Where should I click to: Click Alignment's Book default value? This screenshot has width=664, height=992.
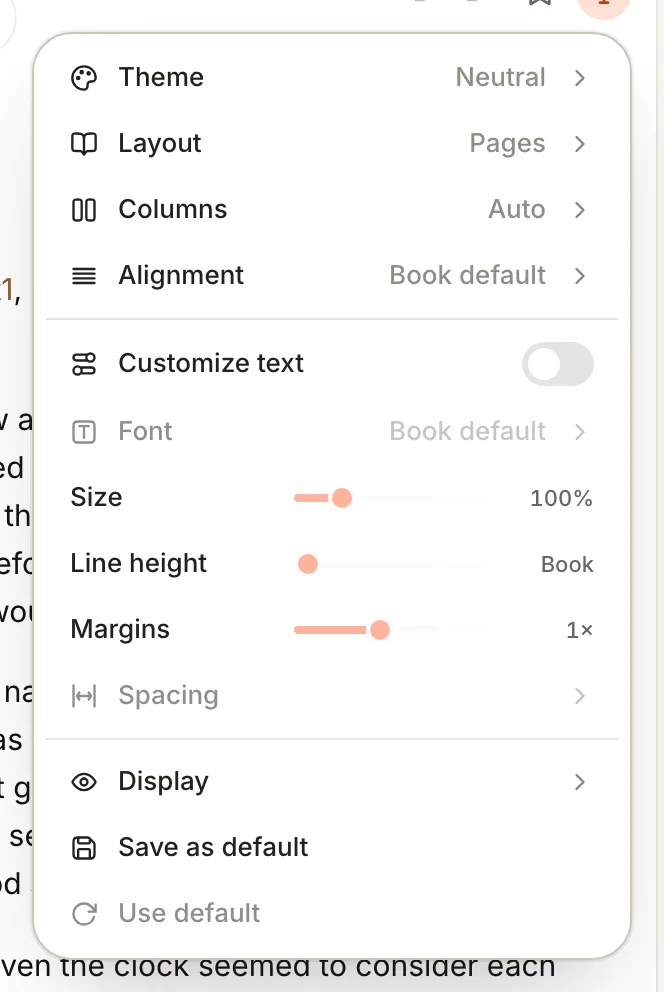click(467, 275)
